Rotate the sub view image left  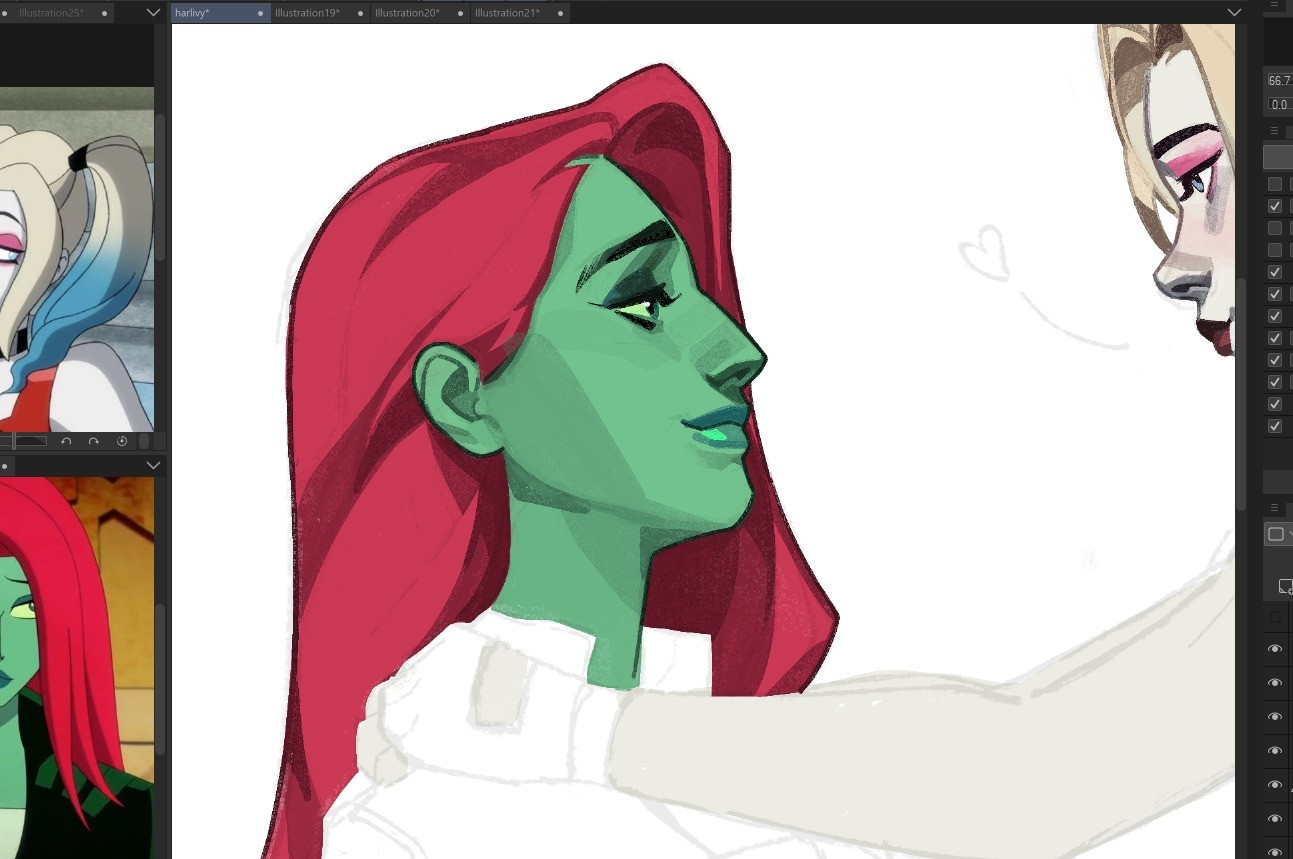click(66, 441)
